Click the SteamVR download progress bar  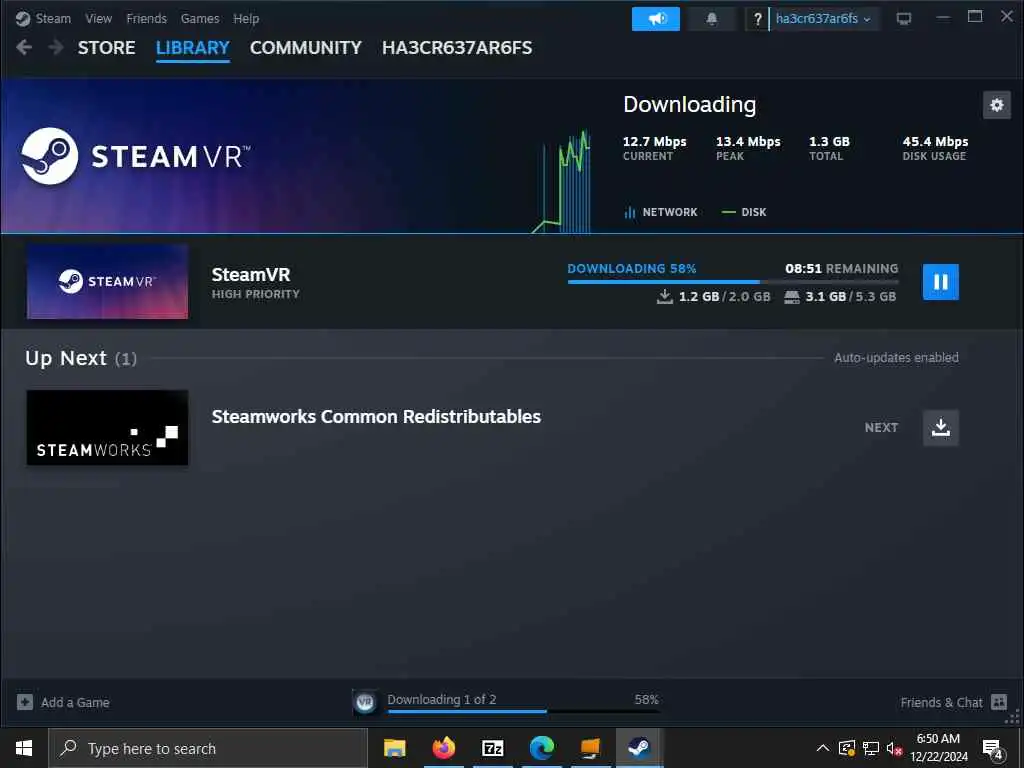pos(733,282)
